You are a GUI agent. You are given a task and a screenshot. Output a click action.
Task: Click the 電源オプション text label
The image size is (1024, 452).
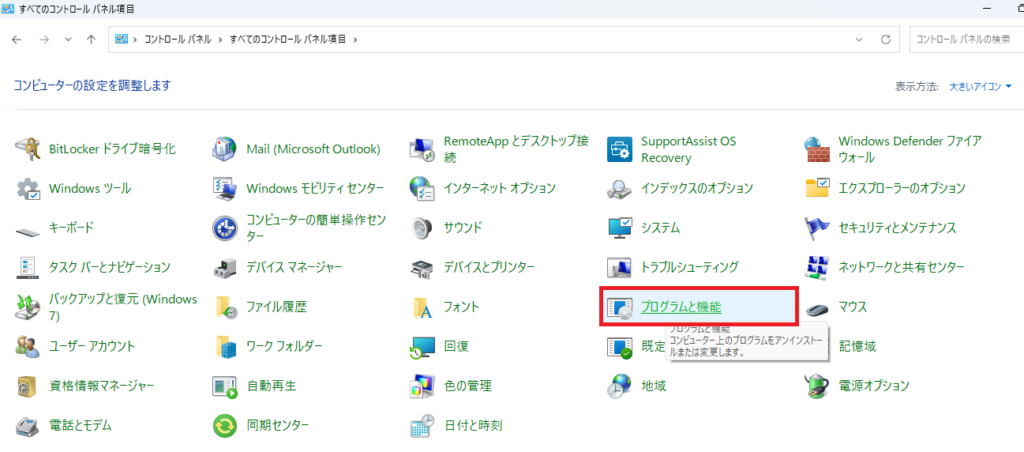pyautogui.click(x=874, y=385)
